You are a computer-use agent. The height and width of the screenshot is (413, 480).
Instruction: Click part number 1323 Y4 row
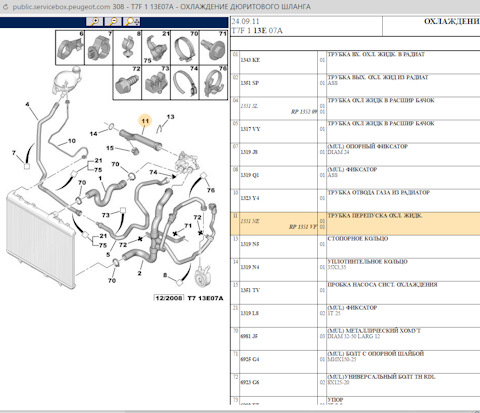pos(355,201)
